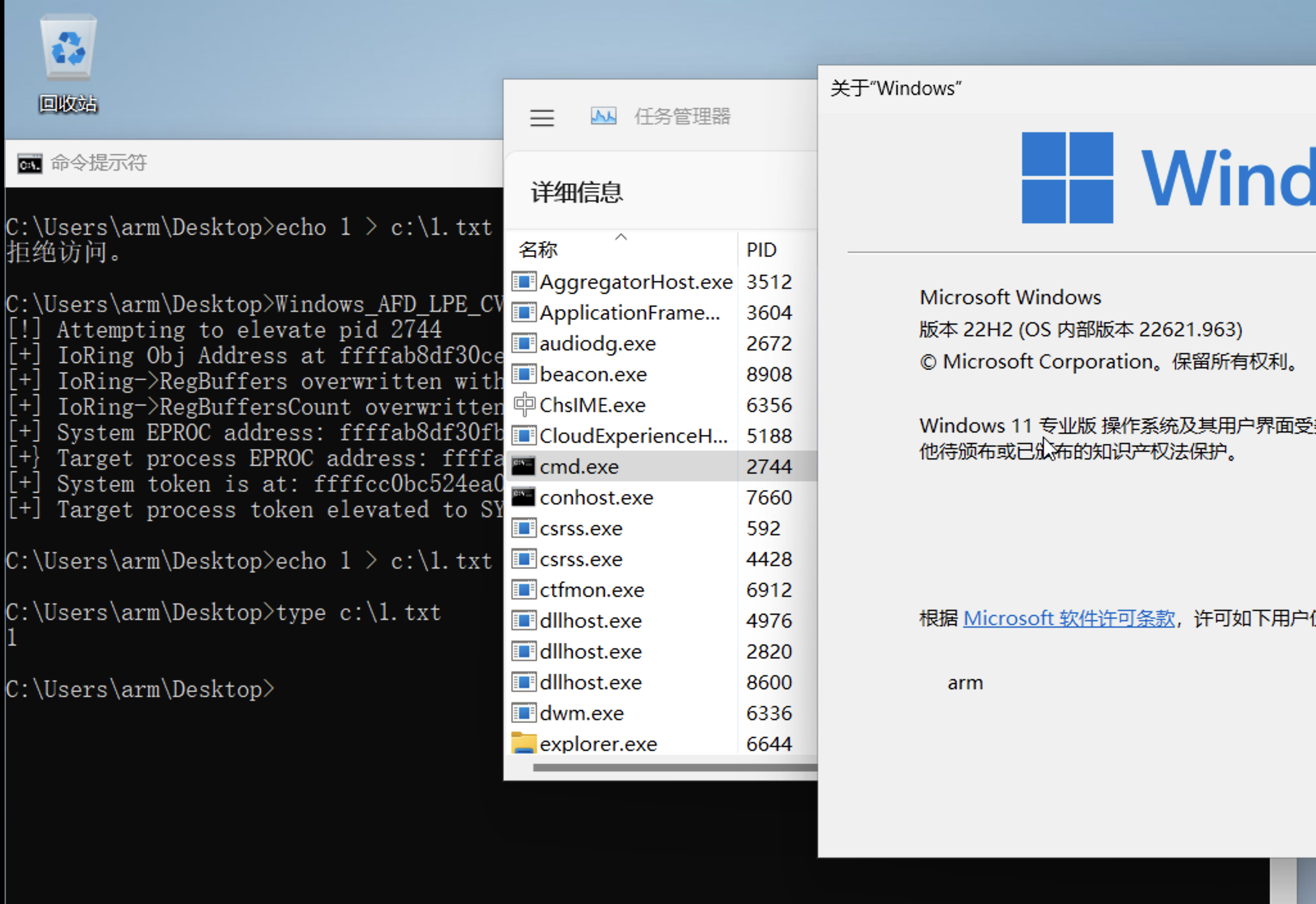Viewport: 1316px width, 904px height.
Task: Click PID value 3604 in Task Manager
Action: [x=768, y=312]
